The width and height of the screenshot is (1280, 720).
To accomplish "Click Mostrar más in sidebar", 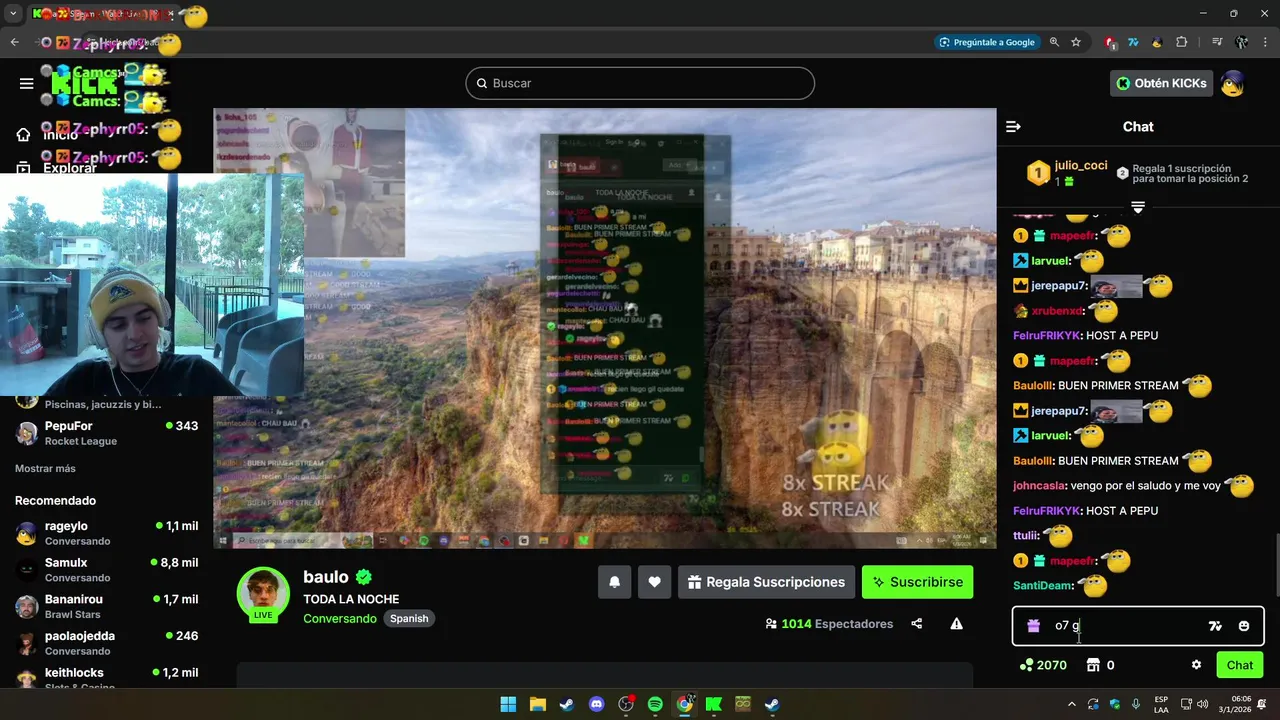I will (x=45, y=468).
